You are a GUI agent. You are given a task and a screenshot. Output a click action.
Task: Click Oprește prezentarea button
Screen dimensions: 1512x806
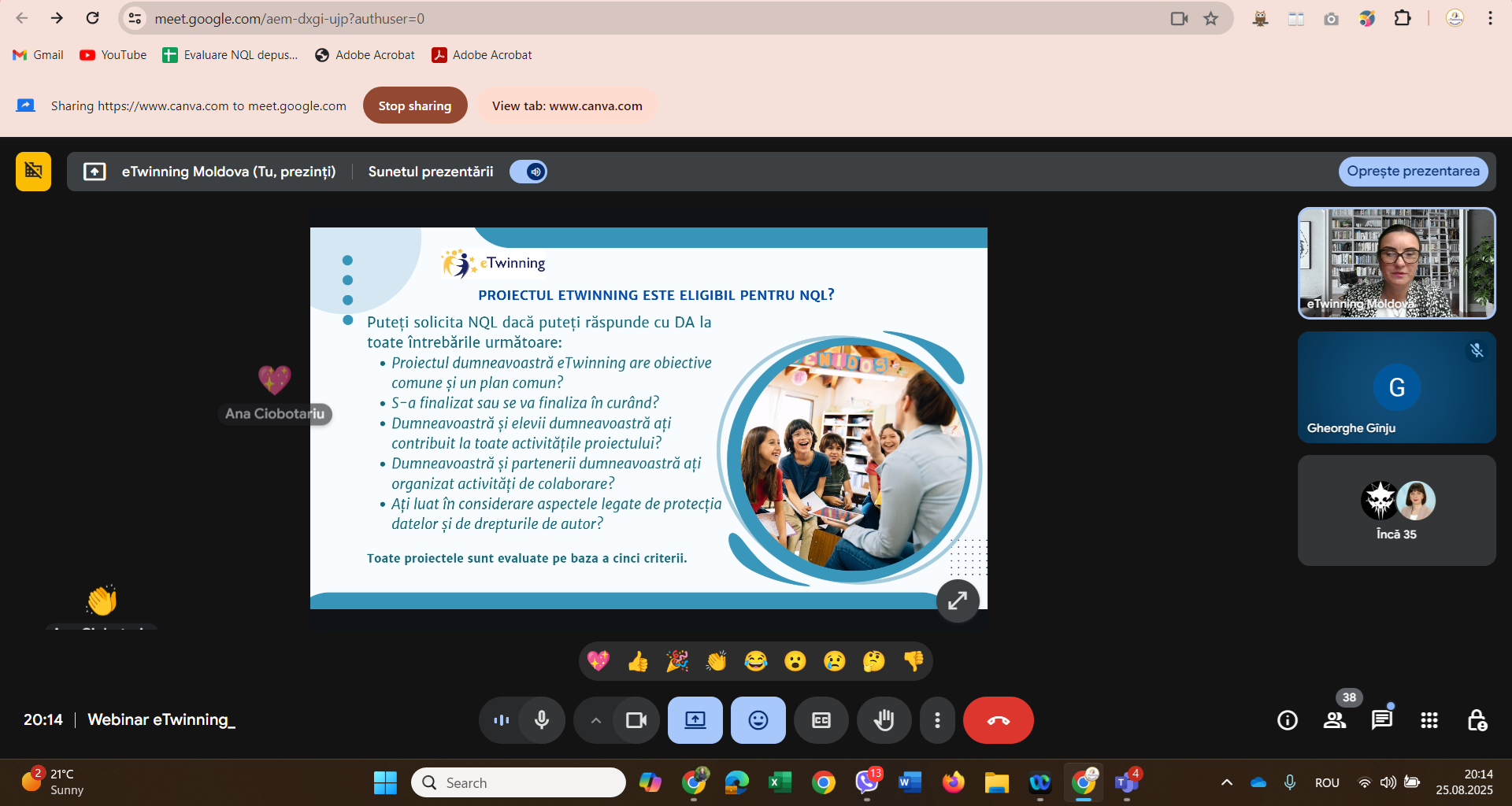1413,172
